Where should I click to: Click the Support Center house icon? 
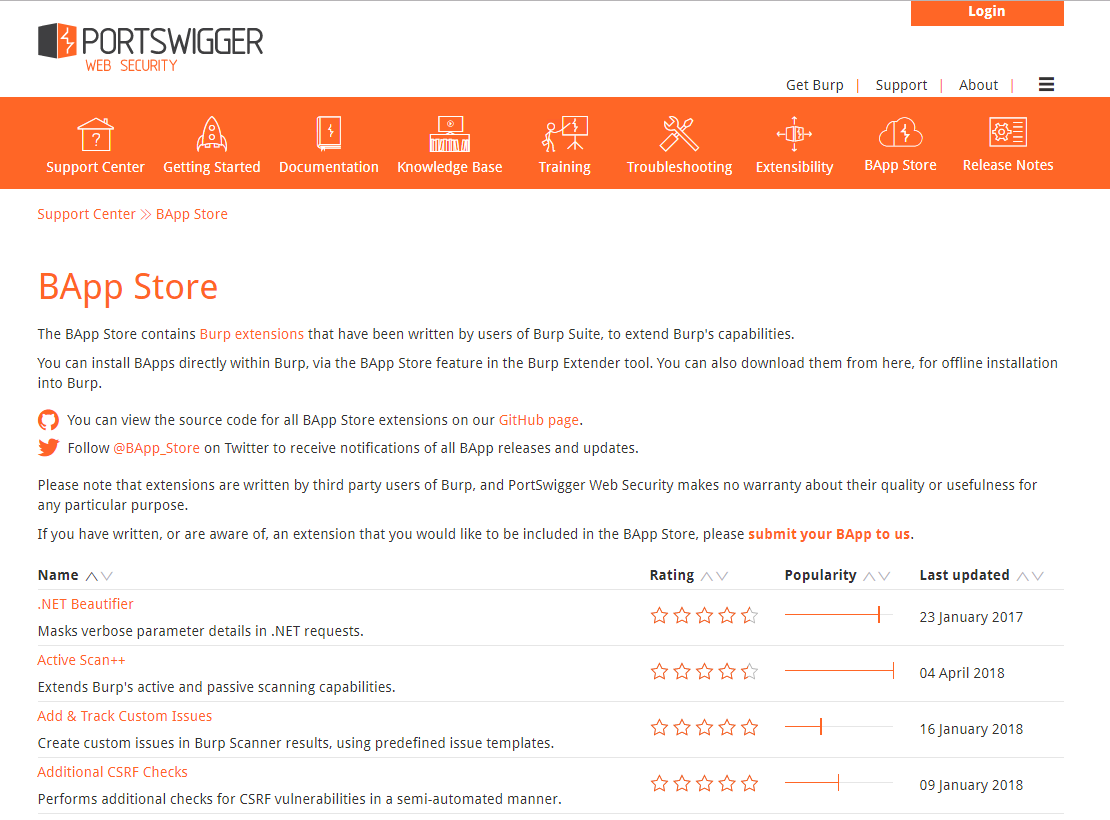(x=96, y=134)
